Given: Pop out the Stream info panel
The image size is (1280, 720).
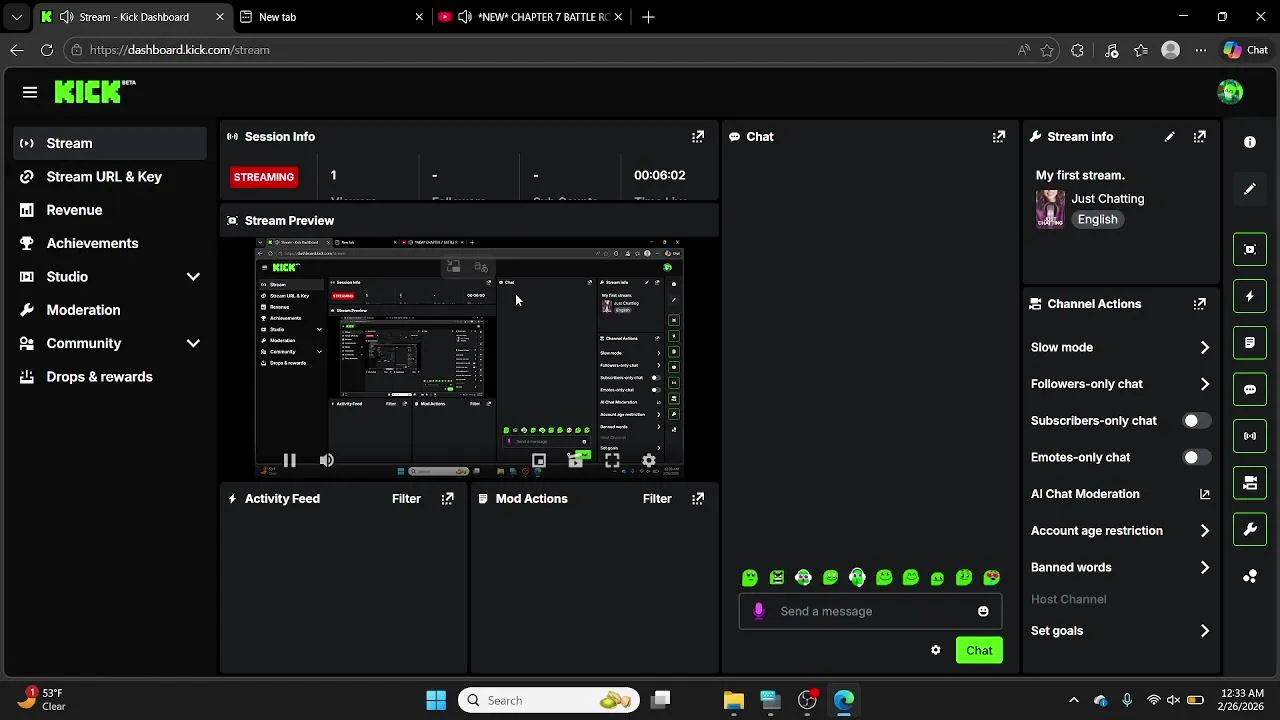Looking at the screenshot, I should click(1200, 137).
